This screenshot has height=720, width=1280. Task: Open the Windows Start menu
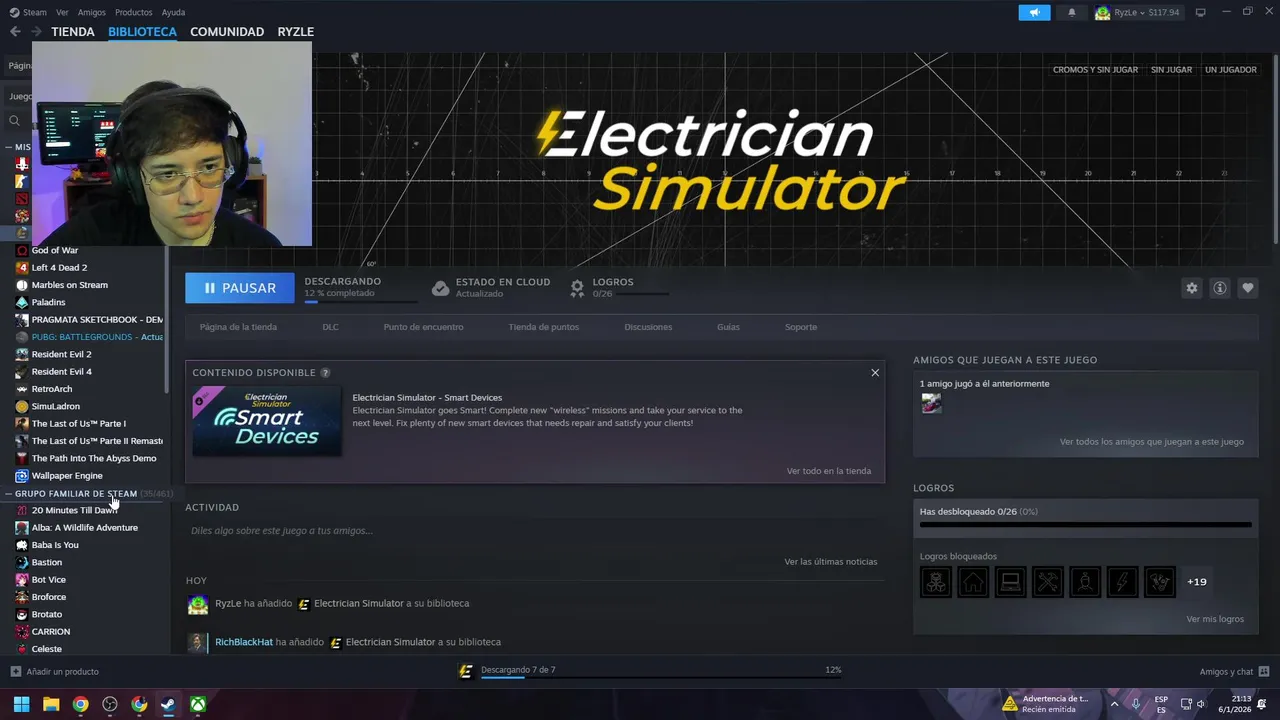click(x=21, y=704)
